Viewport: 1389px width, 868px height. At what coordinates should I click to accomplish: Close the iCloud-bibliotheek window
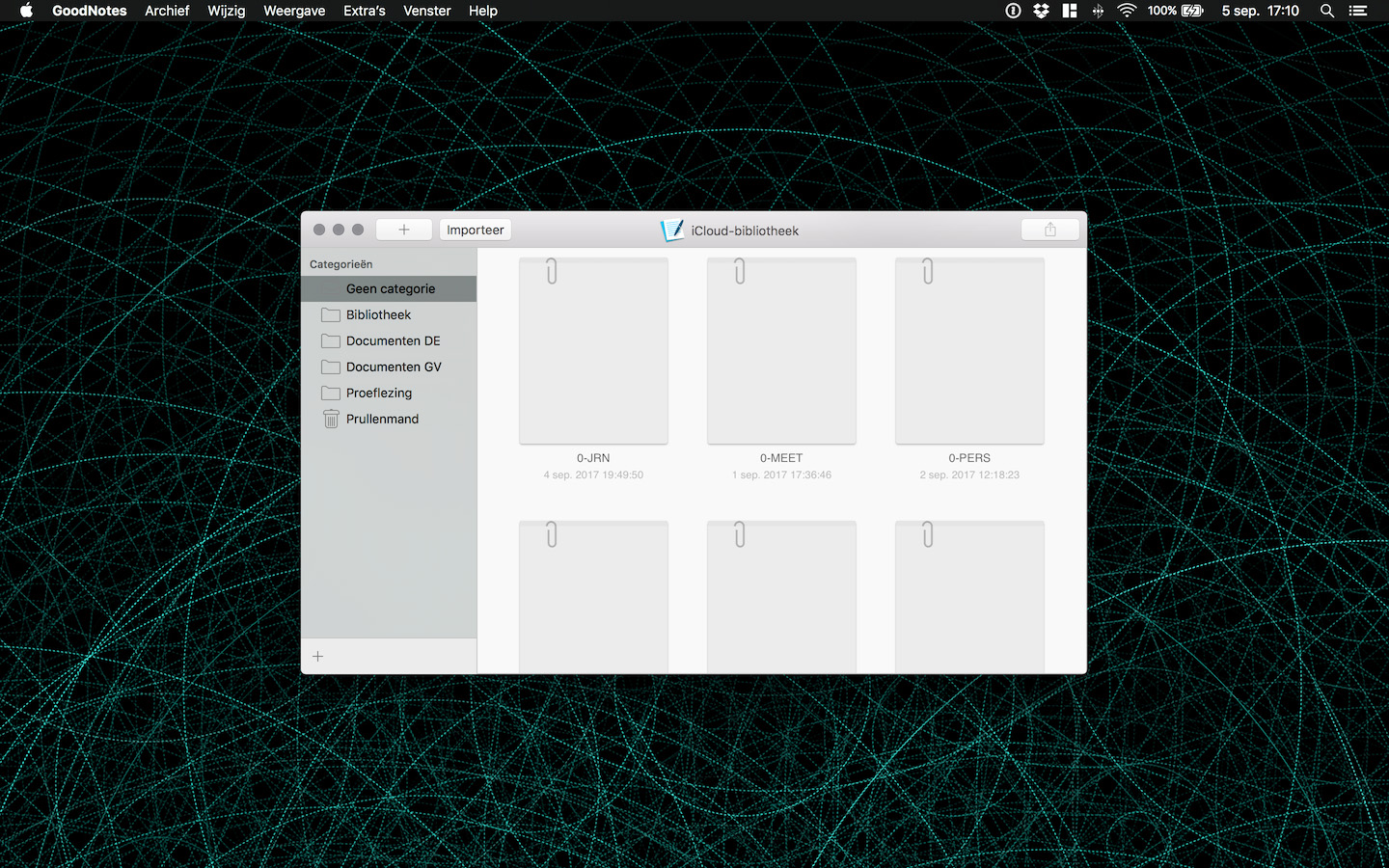[x=319, y=230]
